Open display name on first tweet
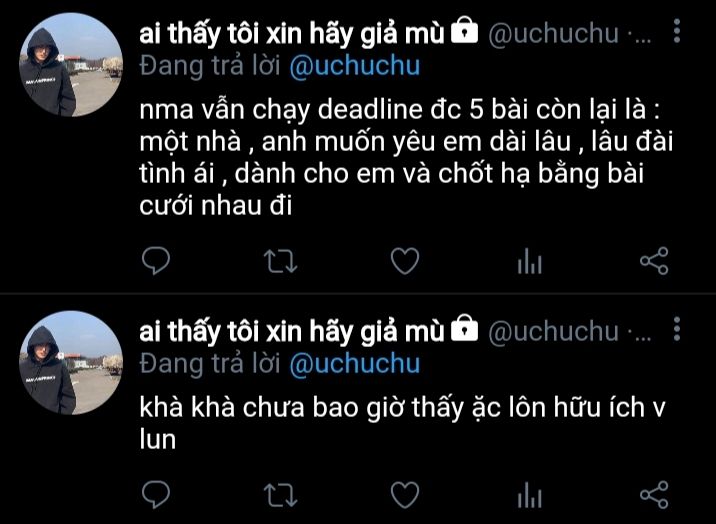The height and width of the screenshot is (524, 716). [x=292, y=33]
